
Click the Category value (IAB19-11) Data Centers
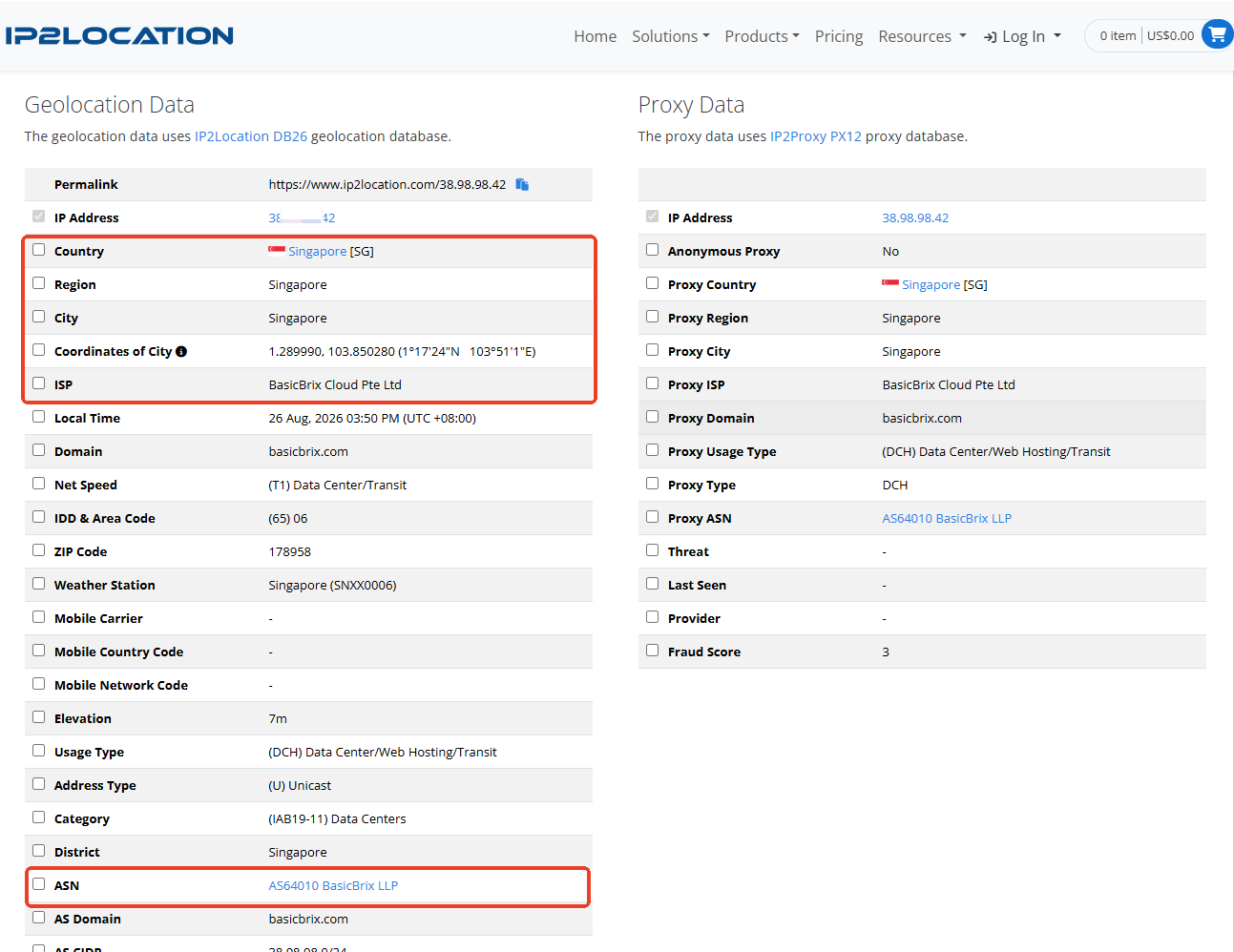pos(337,818)
